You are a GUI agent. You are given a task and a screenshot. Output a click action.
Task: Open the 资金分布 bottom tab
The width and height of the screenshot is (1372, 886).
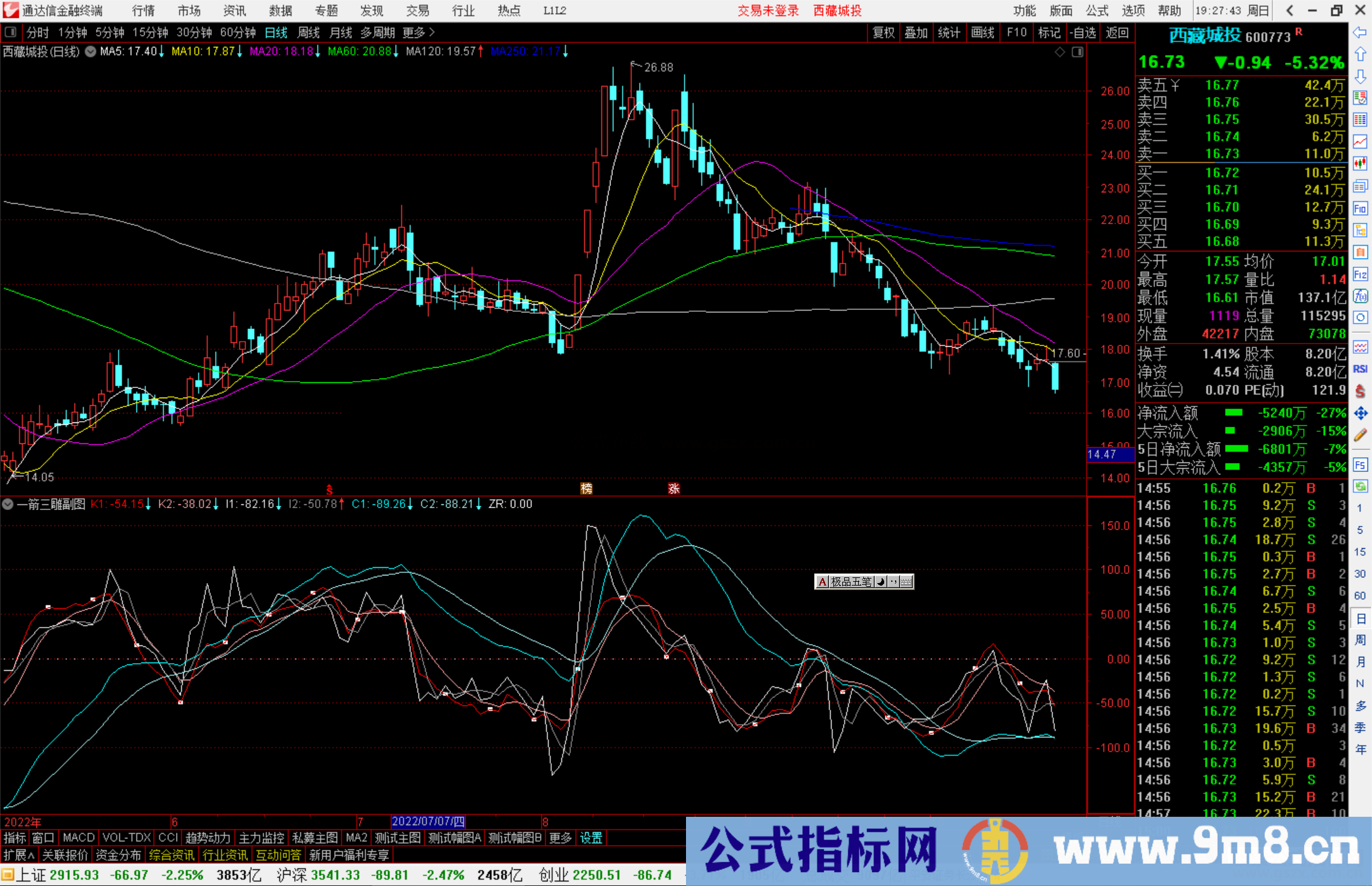[118, 855]
